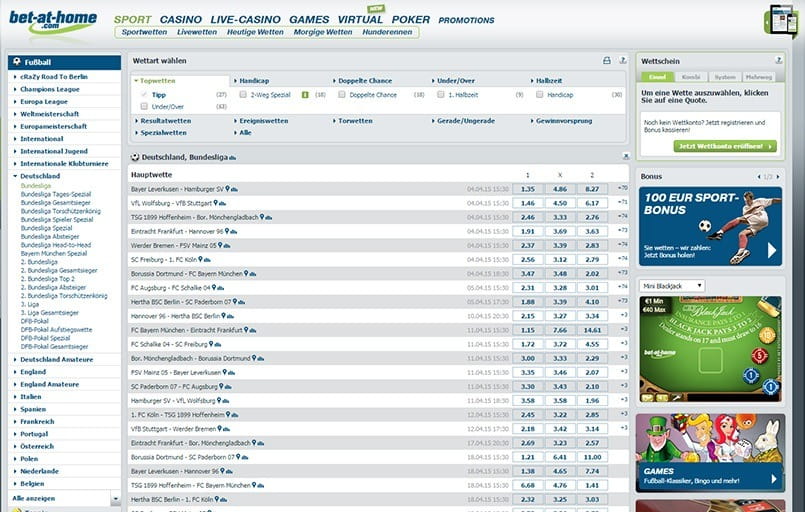Open statistics icon for TSG 1899 Hoffenheim - Bor. Mönchengladbach
Image resolution: width=805 pixels, height=512 pixels.
pyautogui.click(x=269, y=218)
